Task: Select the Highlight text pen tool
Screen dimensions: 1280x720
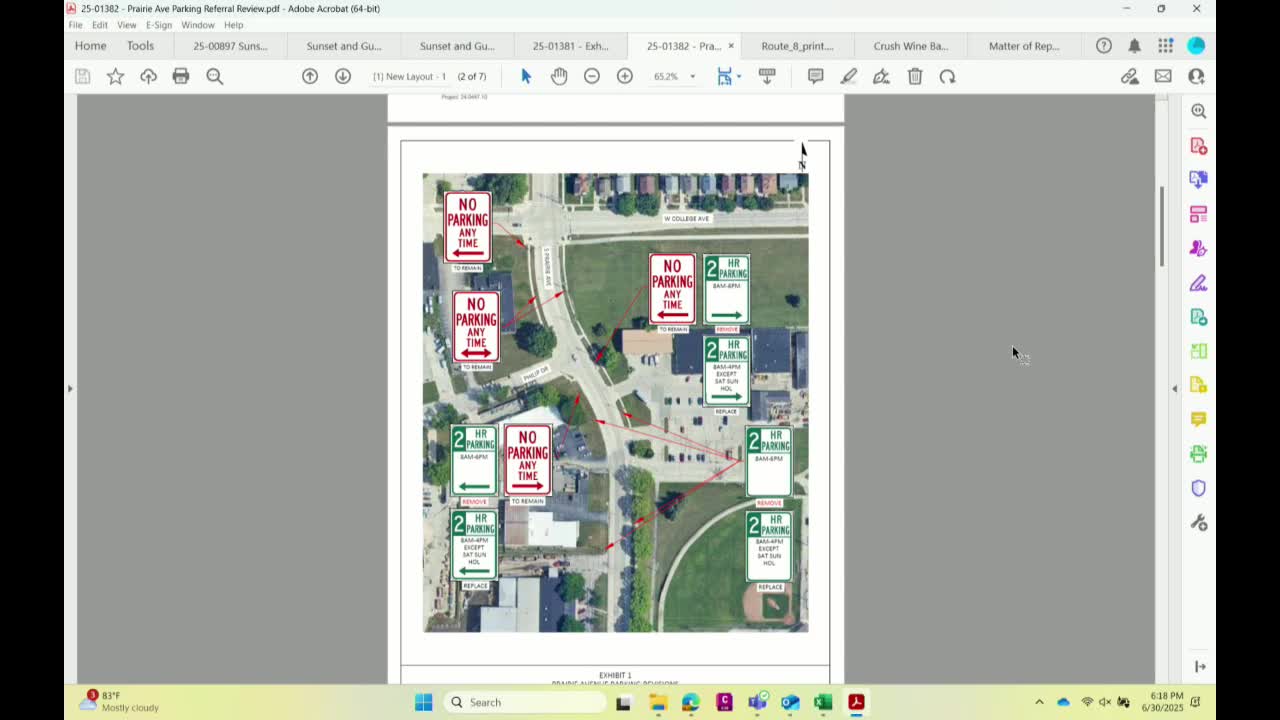Action: click(x=849, y=76)
